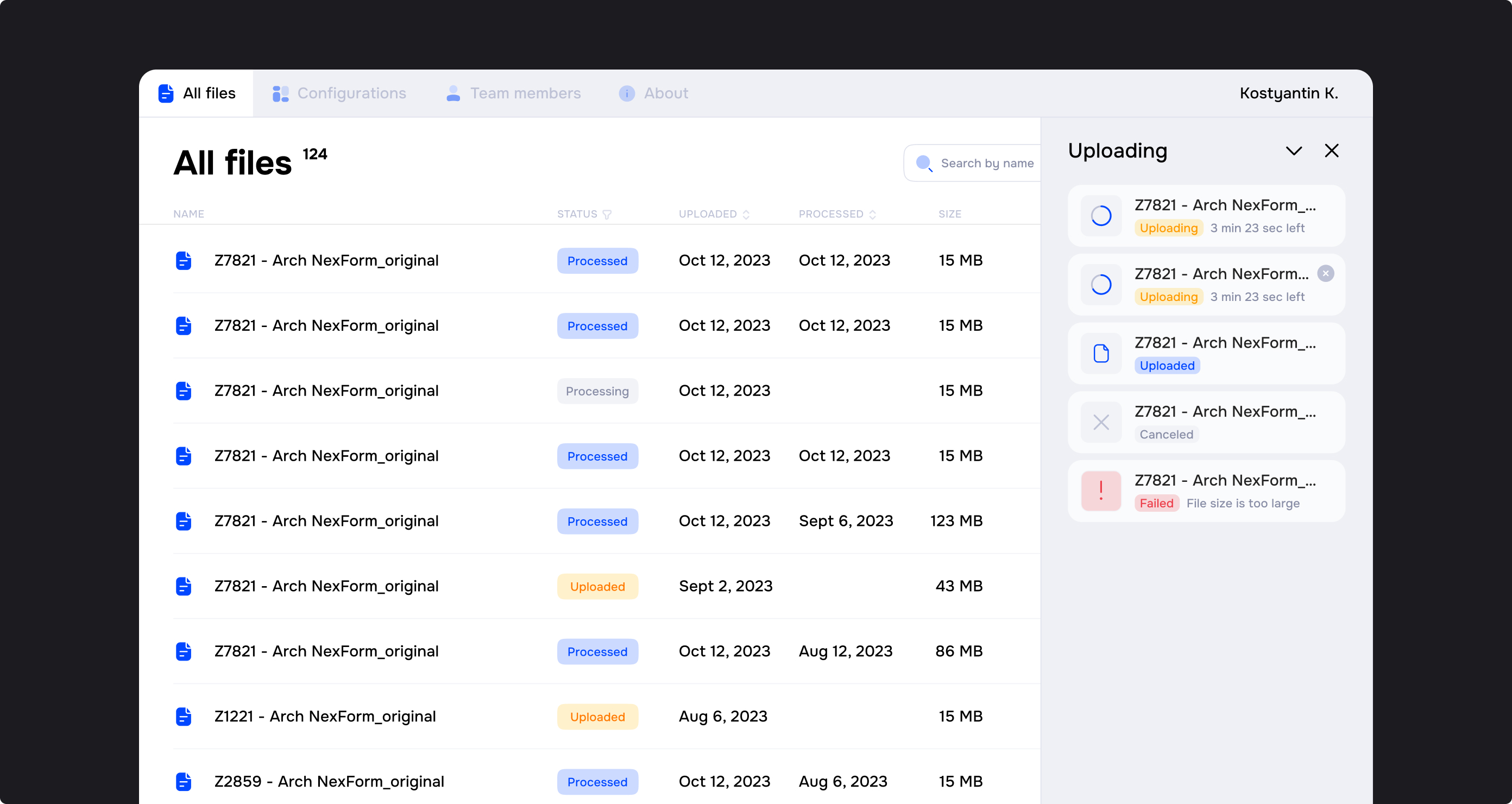Click file icon of Z1221 row

184,717
